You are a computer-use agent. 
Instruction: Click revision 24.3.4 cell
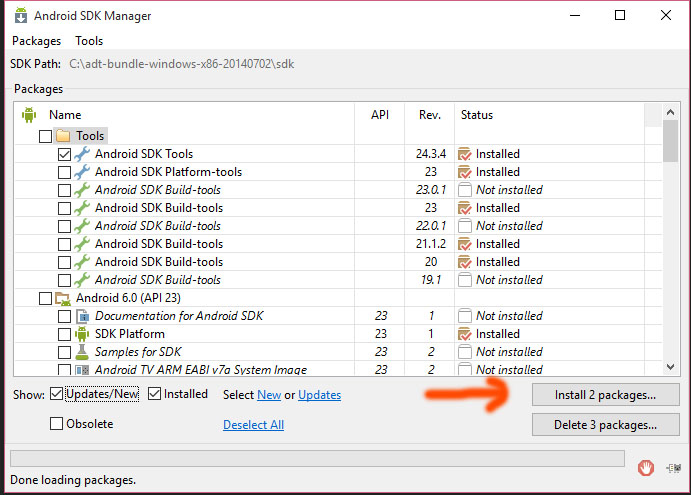[431, 154]
